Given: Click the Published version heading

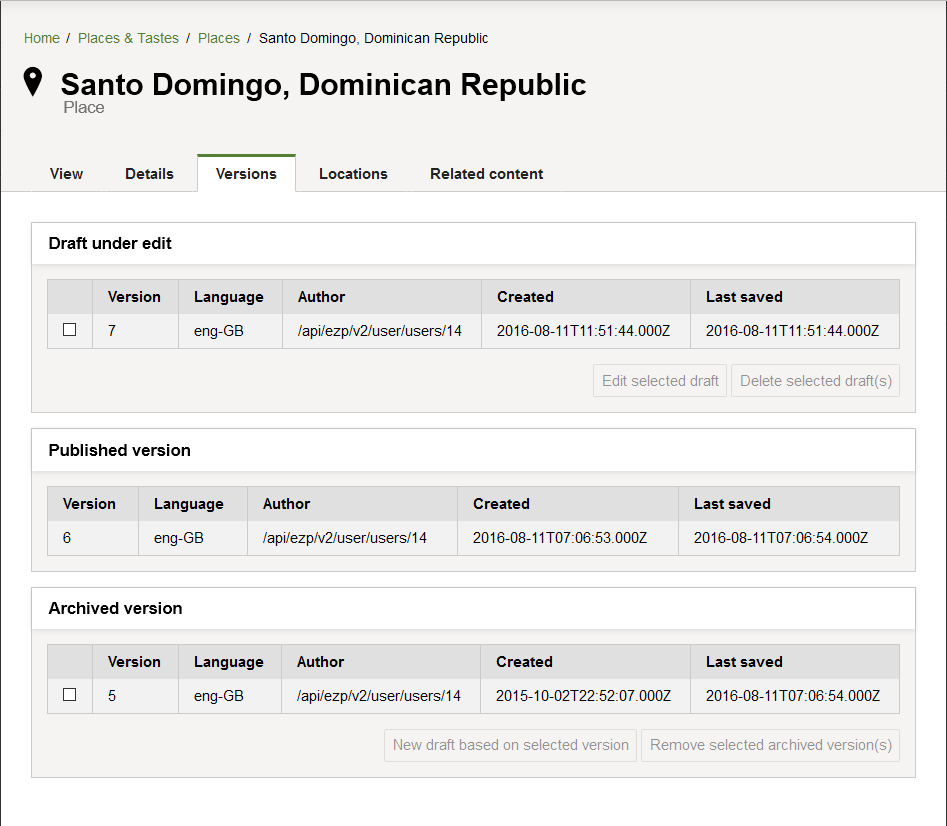Looking at the screenshot, I should click(120, 450).
